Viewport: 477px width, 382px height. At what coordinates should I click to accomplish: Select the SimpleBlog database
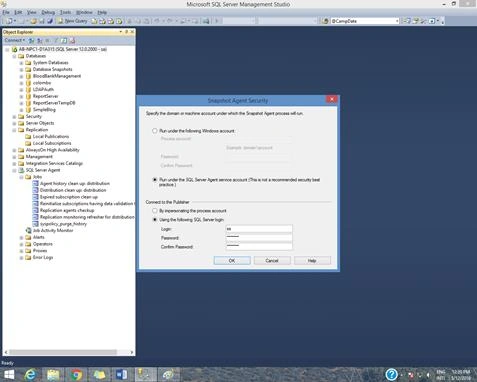click(x=44, y=109)
